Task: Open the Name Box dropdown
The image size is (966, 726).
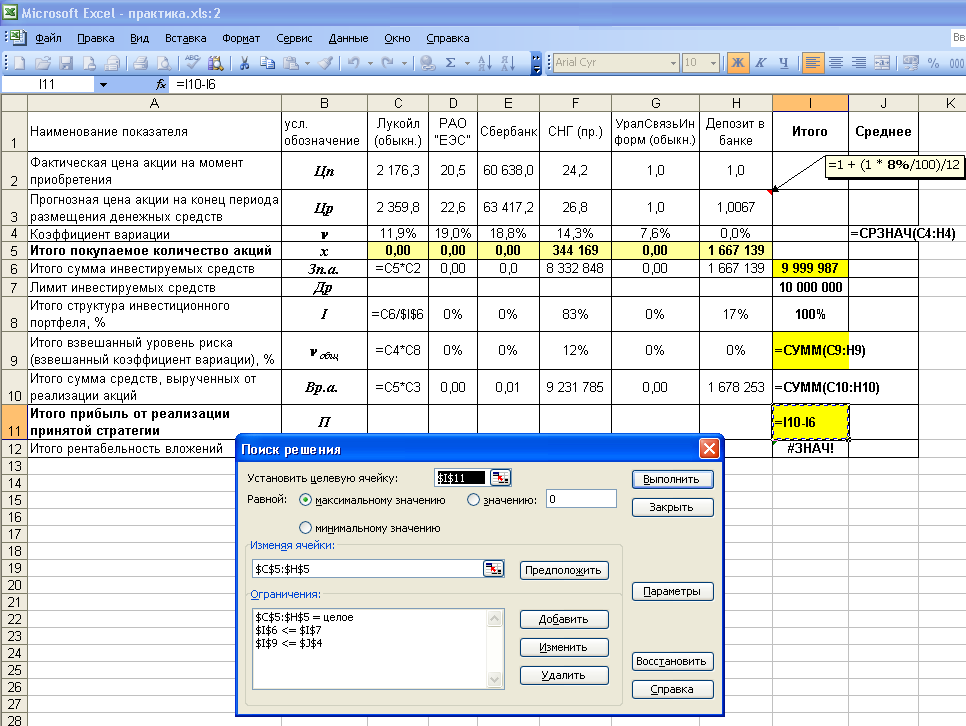Action: coord(103,84)
